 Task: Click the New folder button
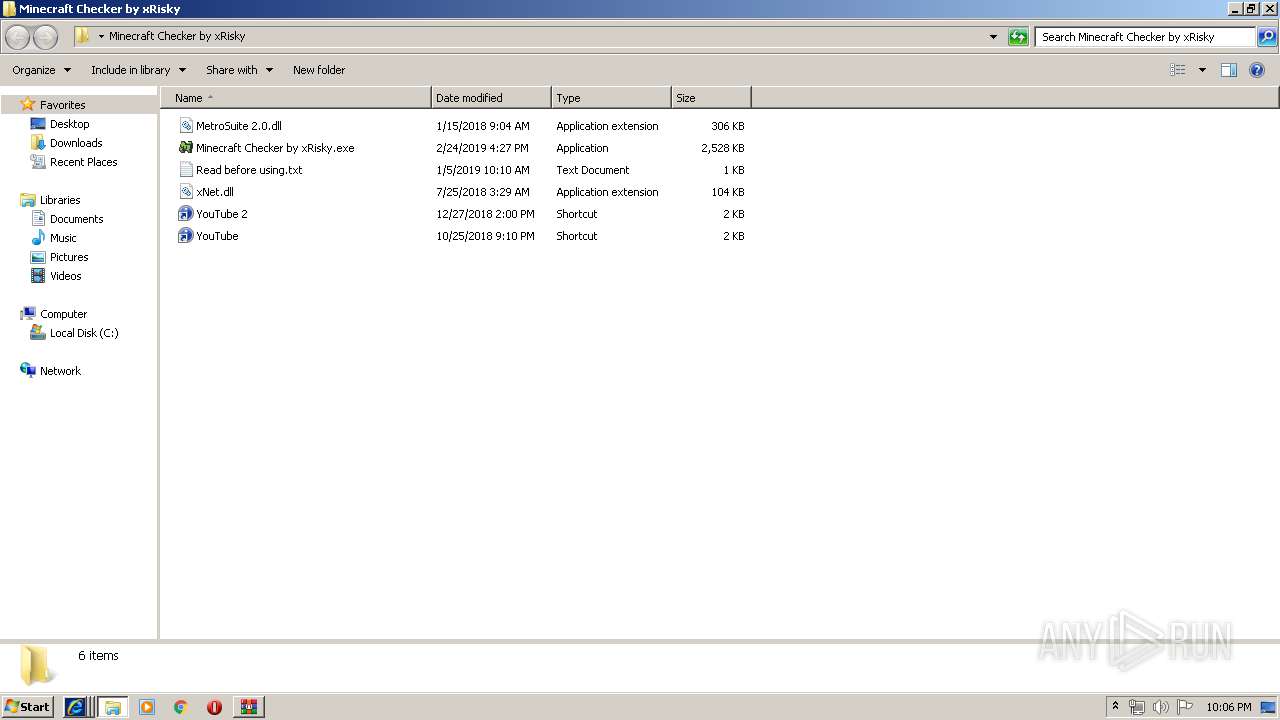[319, 70]
